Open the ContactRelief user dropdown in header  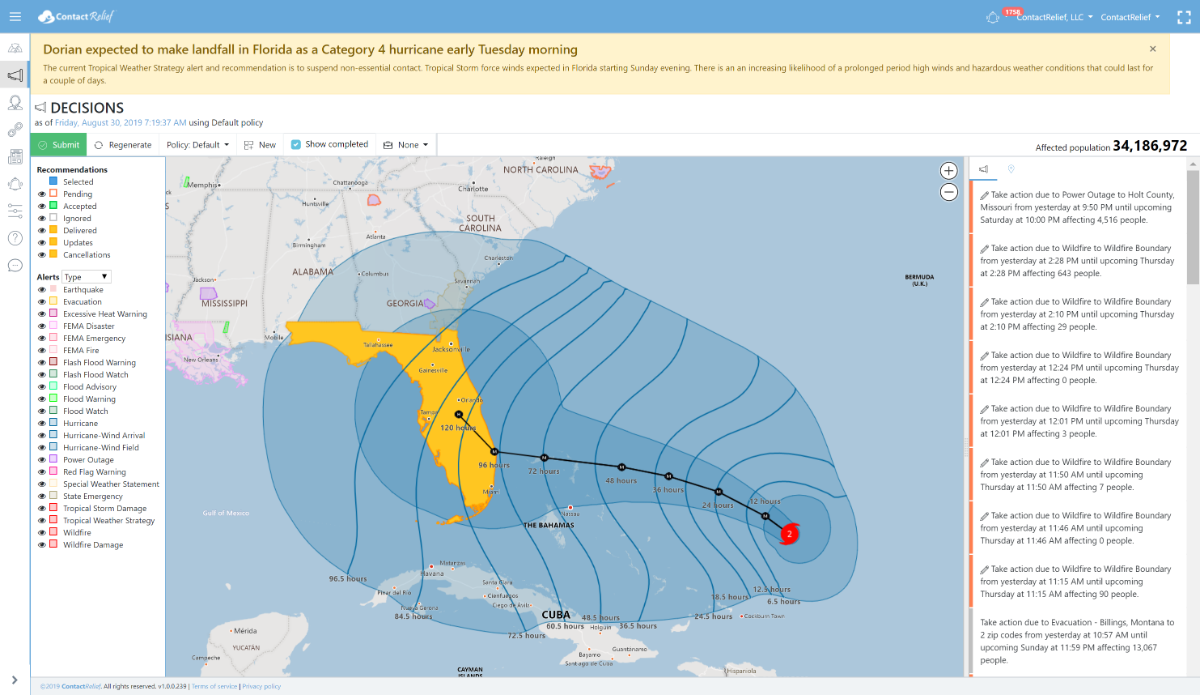pos(1130,17)
